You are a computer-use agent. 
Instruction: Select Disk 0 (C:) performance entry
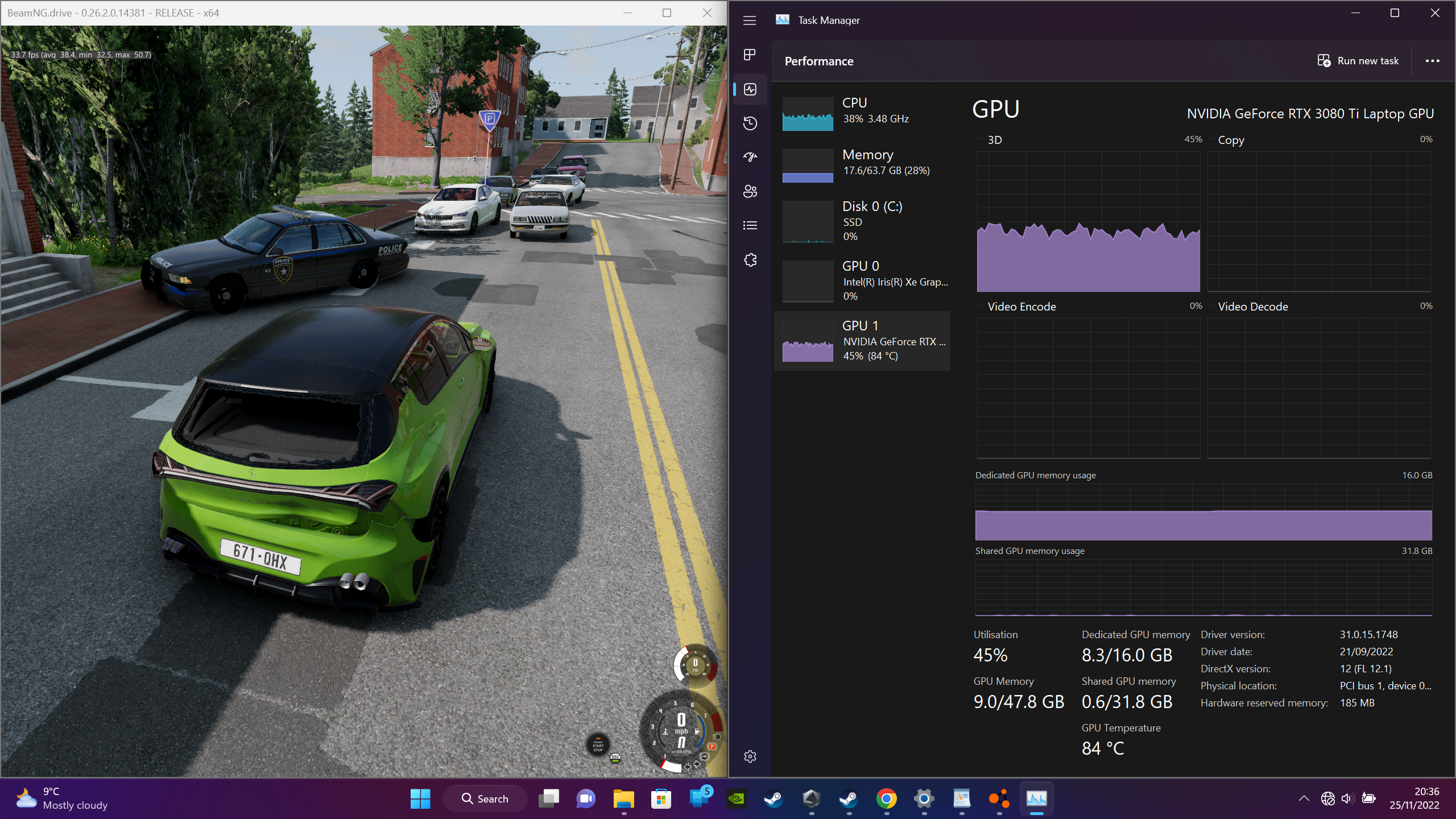pyautogui.click(x=862, y=221)
